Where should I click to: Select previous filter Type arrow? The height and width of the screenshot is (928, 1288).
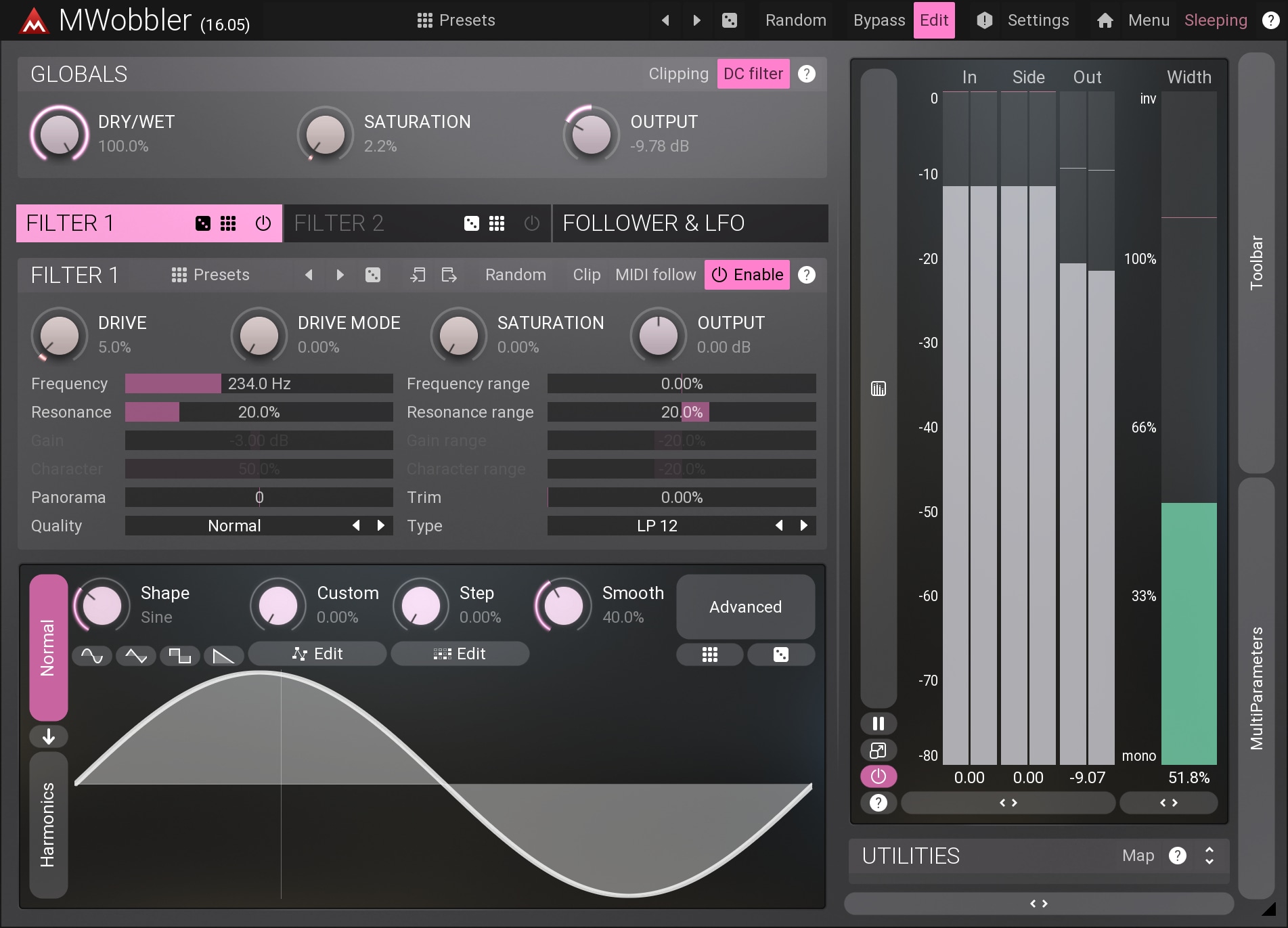pyautogui.click(x=779, y=525)
